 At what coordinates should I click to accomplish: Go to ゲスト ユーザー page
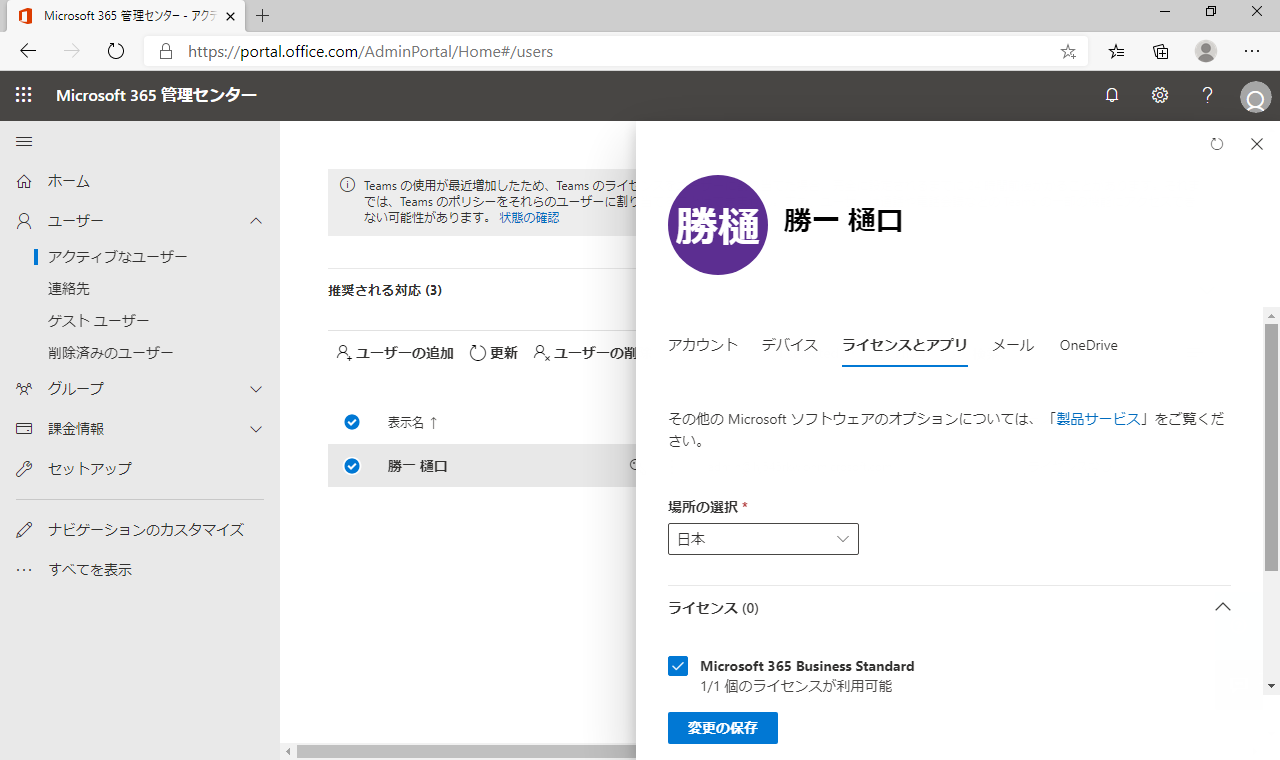tap(99, 321)
